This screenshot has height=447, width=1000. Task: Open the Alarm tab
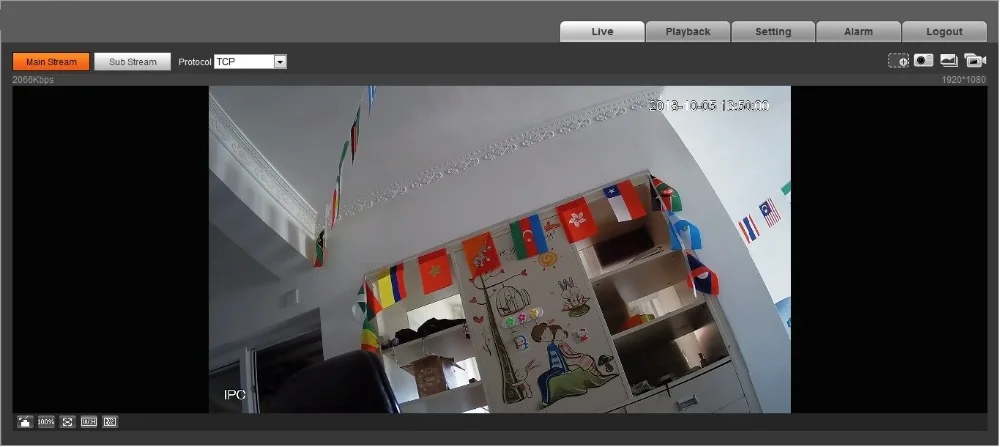(x=858, y=31)
